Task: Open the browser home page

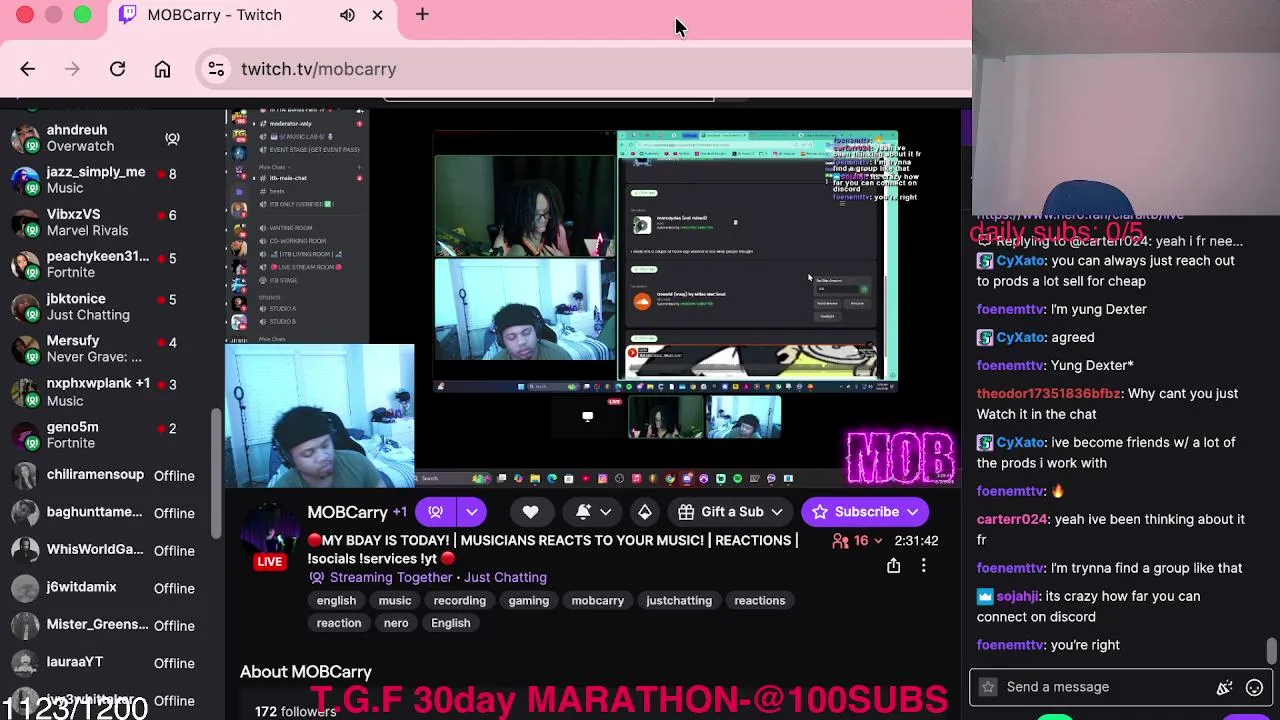Action: pyautogui.click(x=162, y=69)
